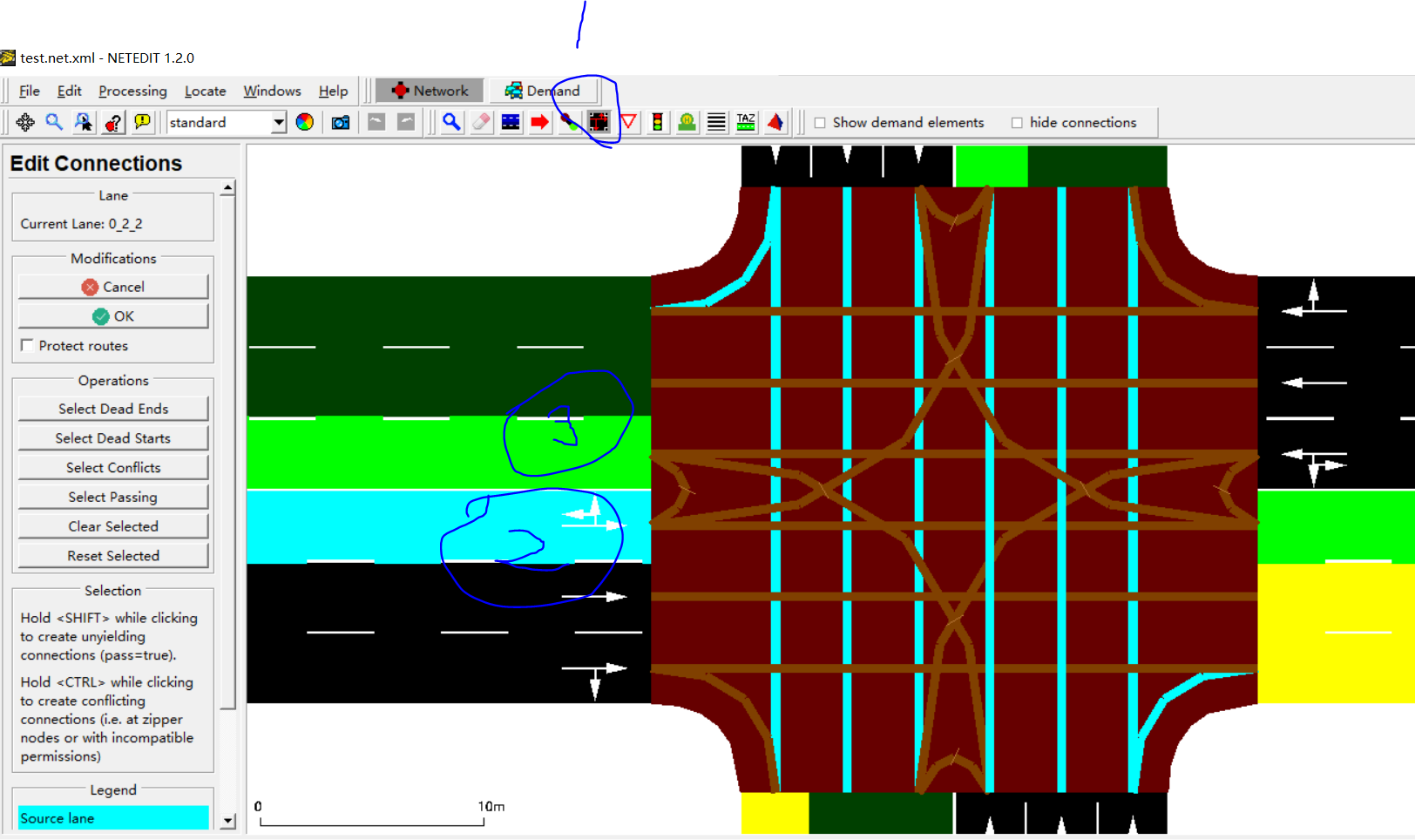Image resolution: width=1415 pixels, height=840 pixels.
Task: Click Select Dead Starts button
Action: coord(113,438)
